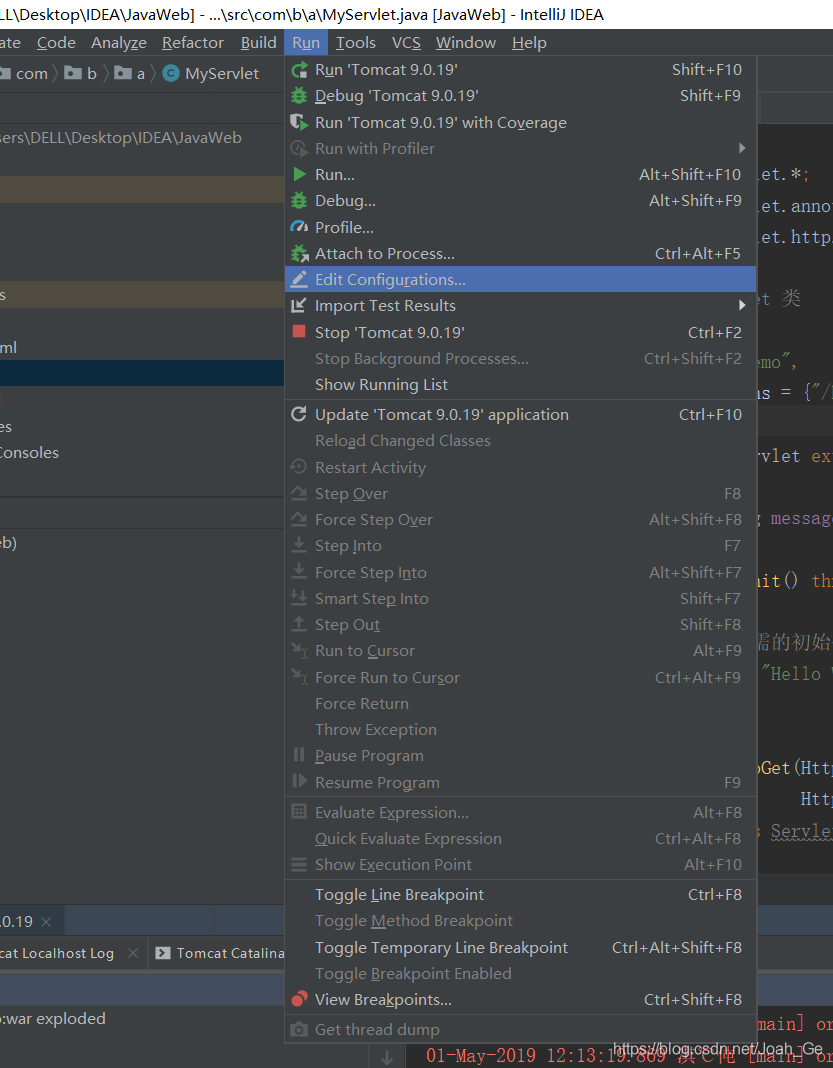Viewport: 833px width, 1068px height.
Task: Click the project path ending IDEA\JavaWeb
Action: tap(121, 138)
